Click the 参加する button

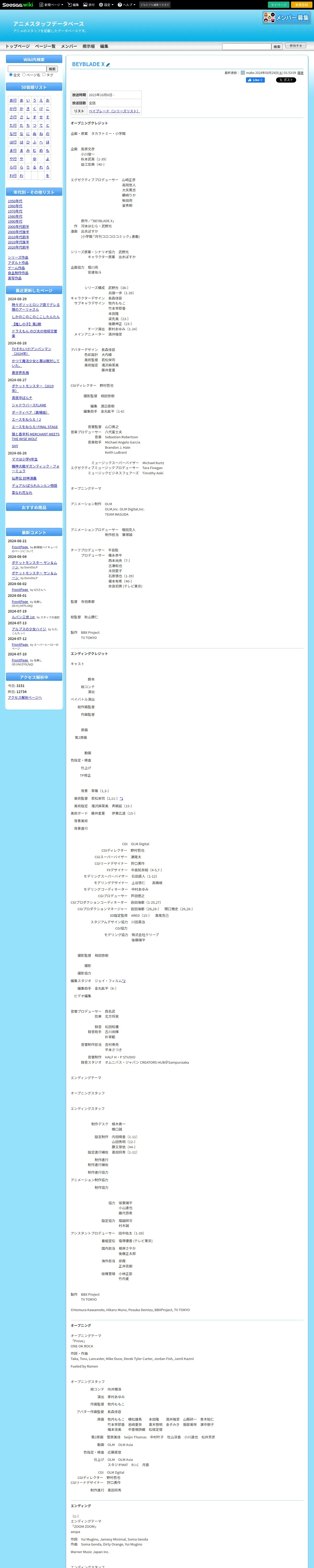295,46
